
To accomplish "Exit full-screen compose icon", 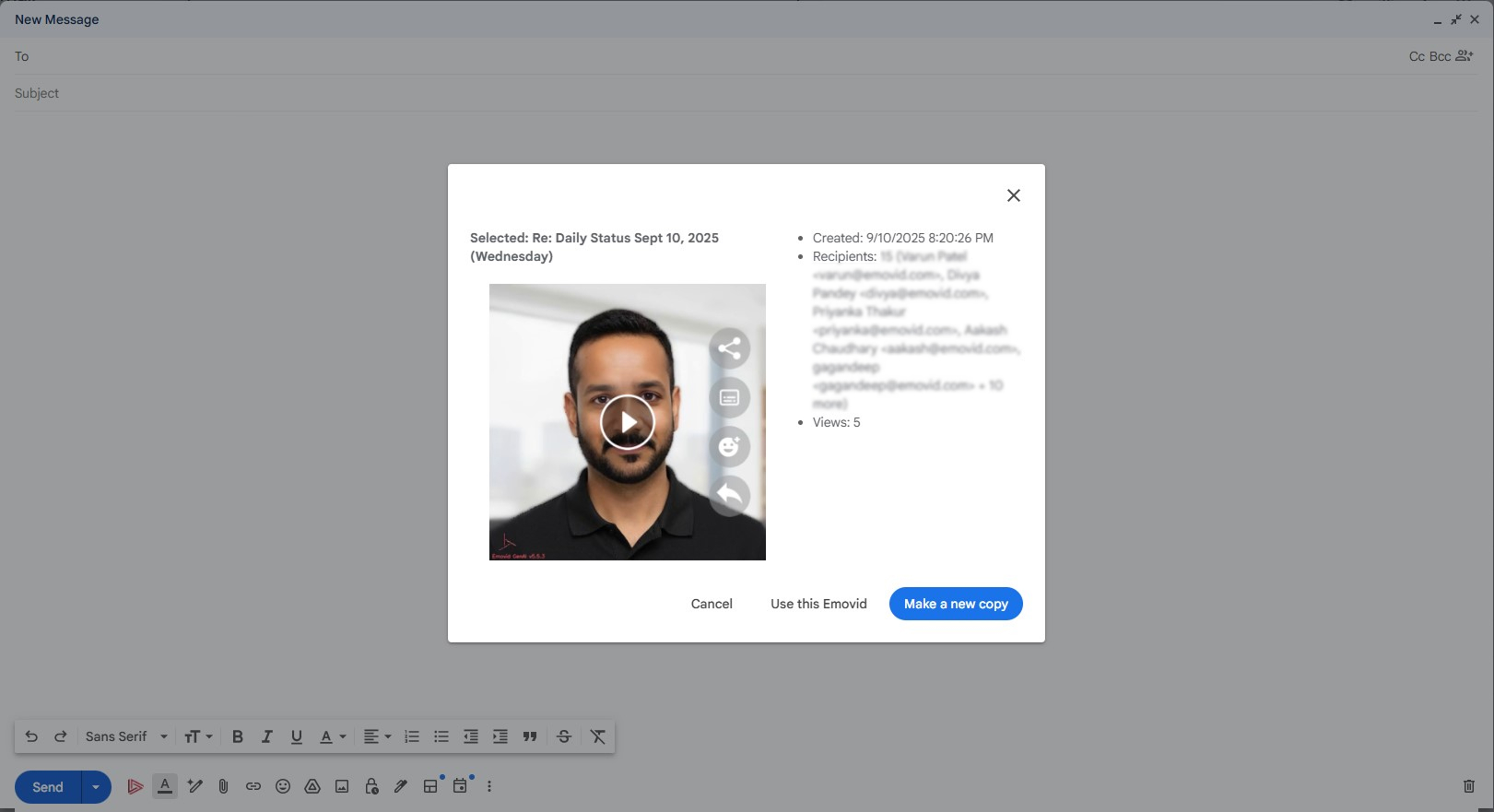I will [1456, 19].
